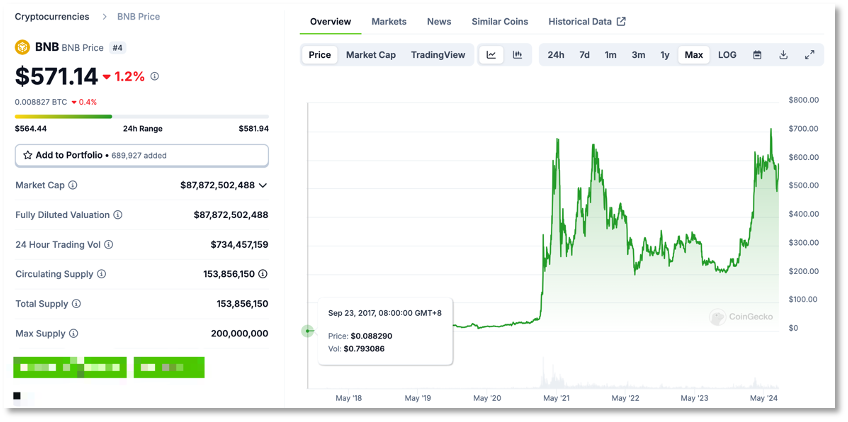848x422 pixels.
Task: Switch to candlestick chart icon
Action: pos(518,55)
